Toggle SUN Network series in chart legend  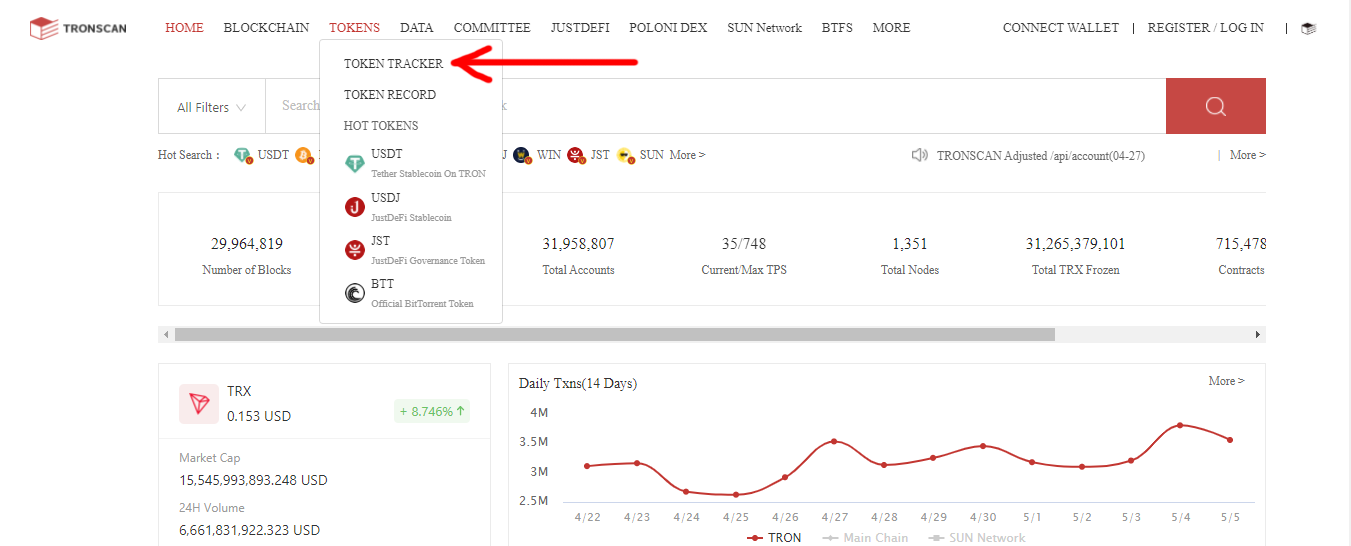click(x=977, y=538)
